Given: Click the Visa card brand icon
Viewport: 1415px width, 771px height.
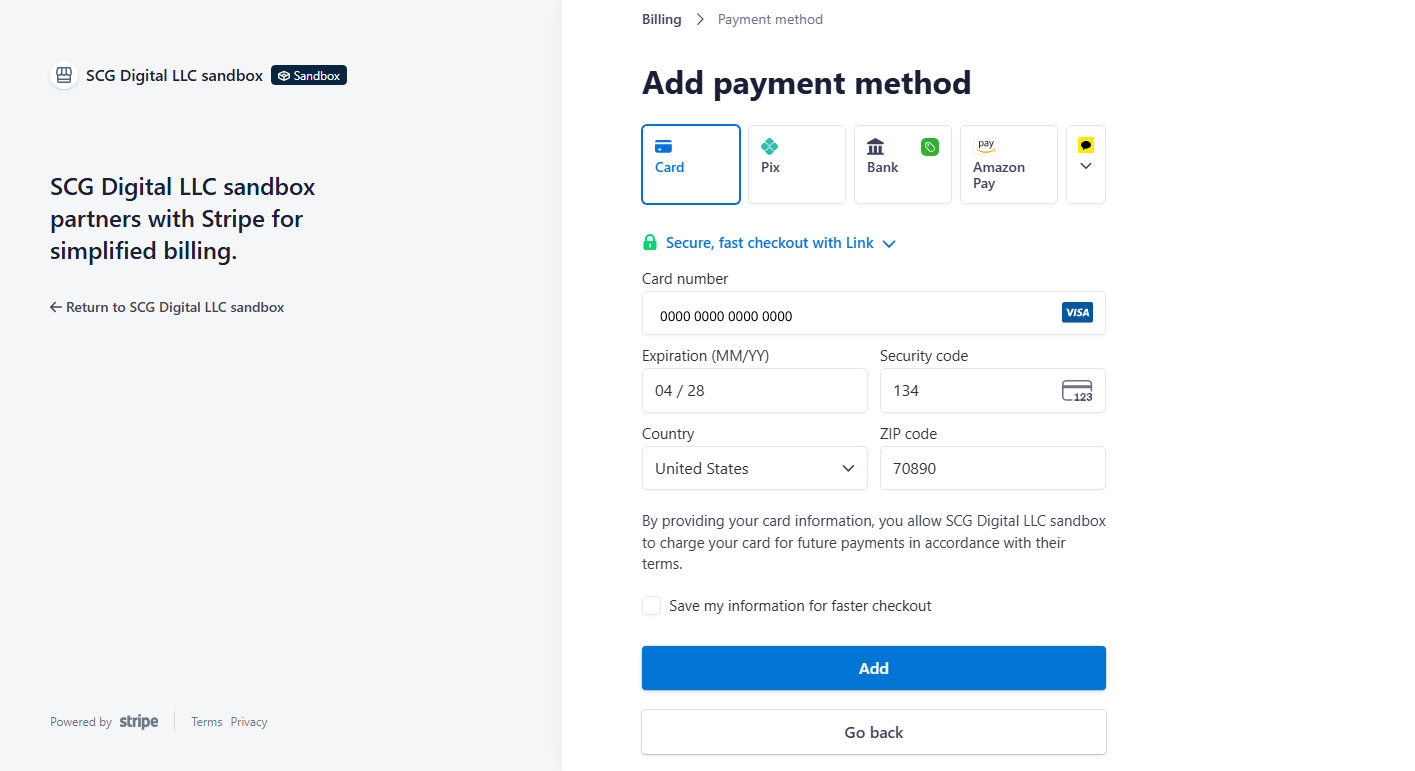Looking at the screenshot, I should click(1077, 313).
